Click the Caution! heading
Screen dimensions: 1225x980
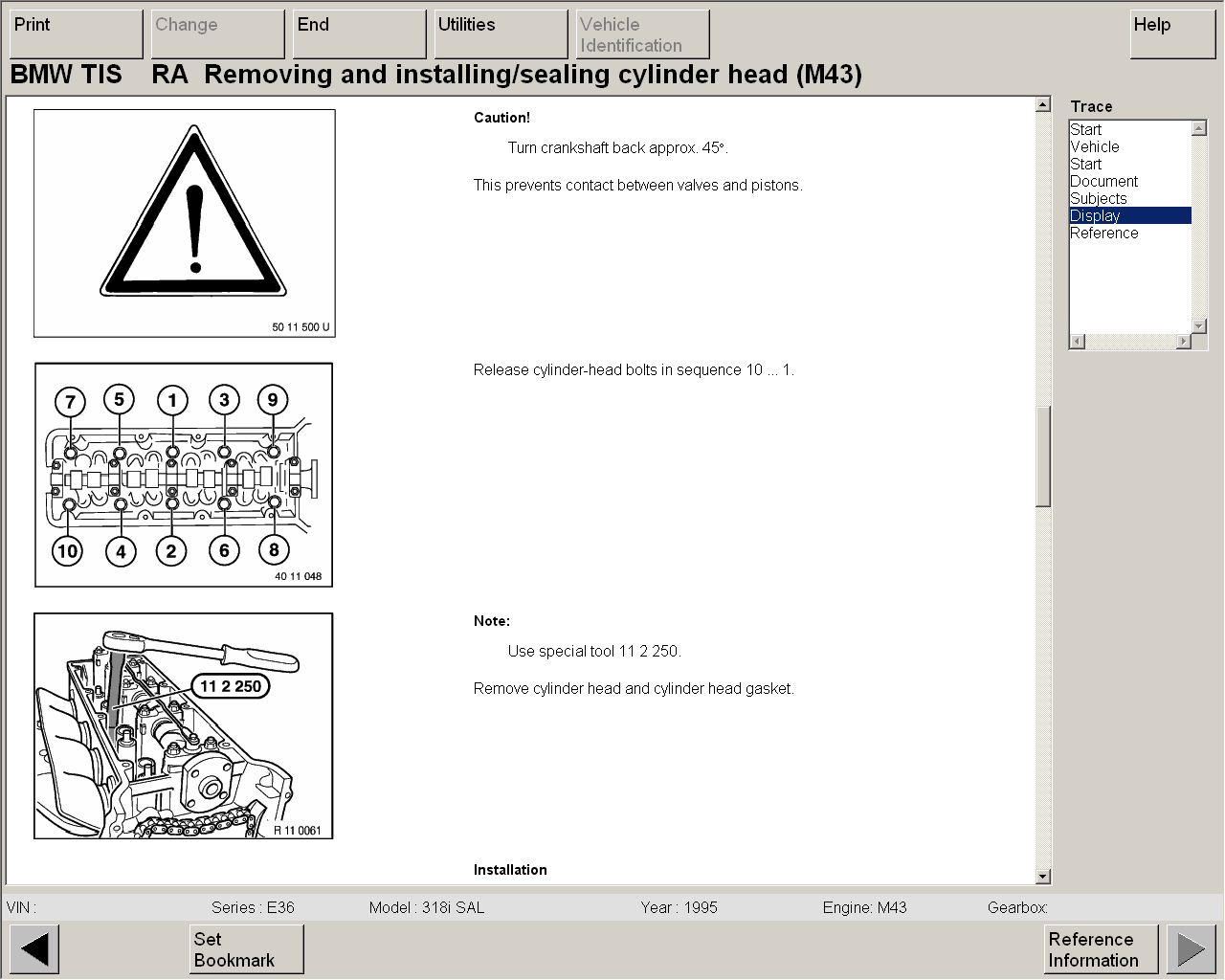(x=501, y=118)
